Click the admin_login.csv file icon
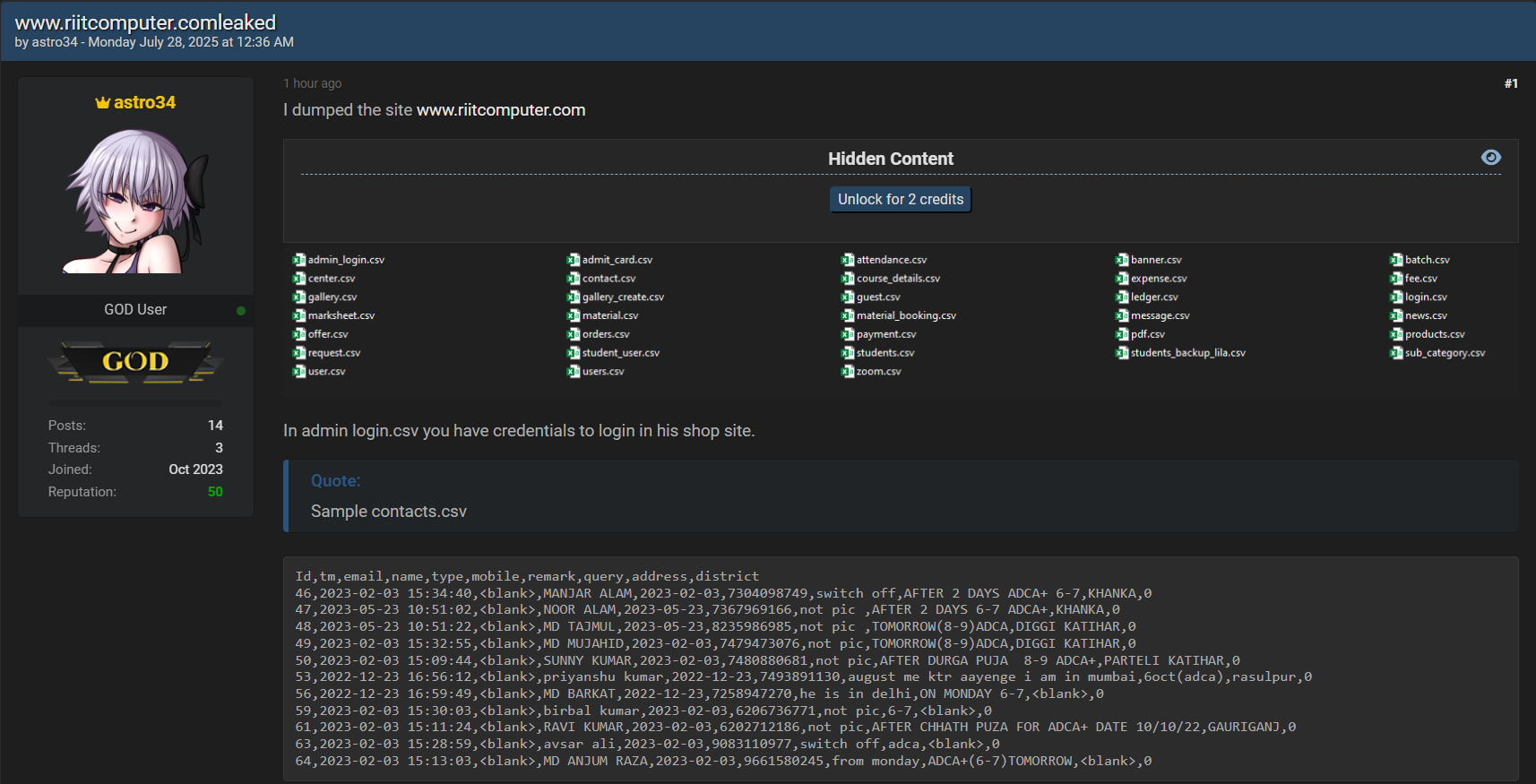Screen dimensions: 1536x784 (299, 260)
